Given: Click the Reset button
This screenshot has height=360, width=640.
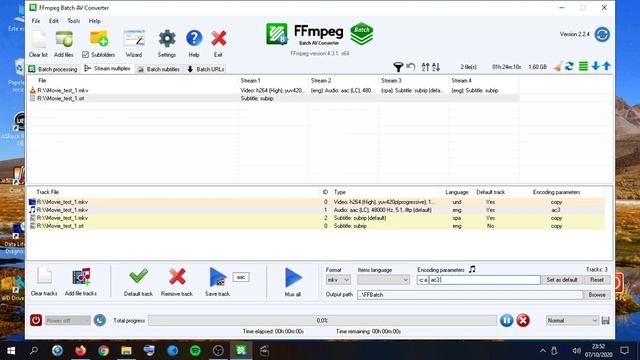Looking at the screenshot, I should point(597,280).
